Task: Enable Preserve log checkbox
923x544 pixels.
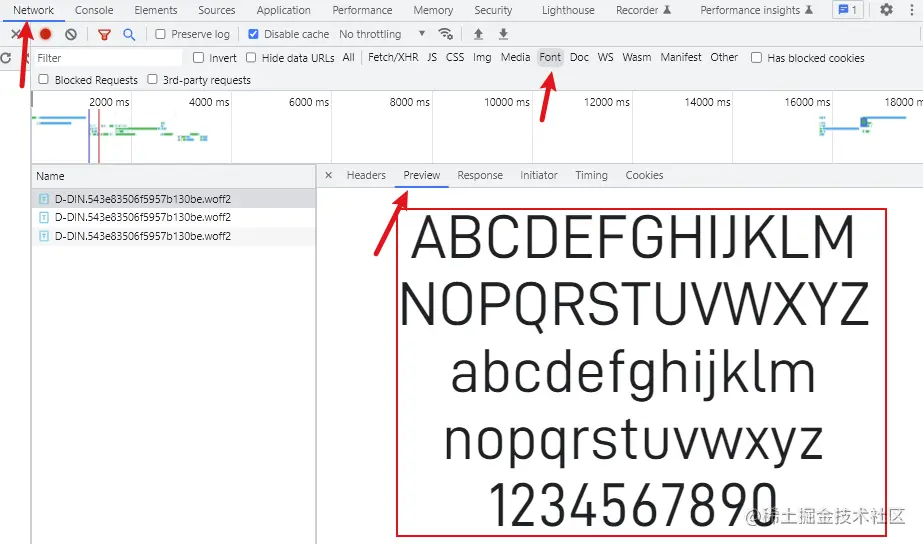Action: (x=160, y=34)
